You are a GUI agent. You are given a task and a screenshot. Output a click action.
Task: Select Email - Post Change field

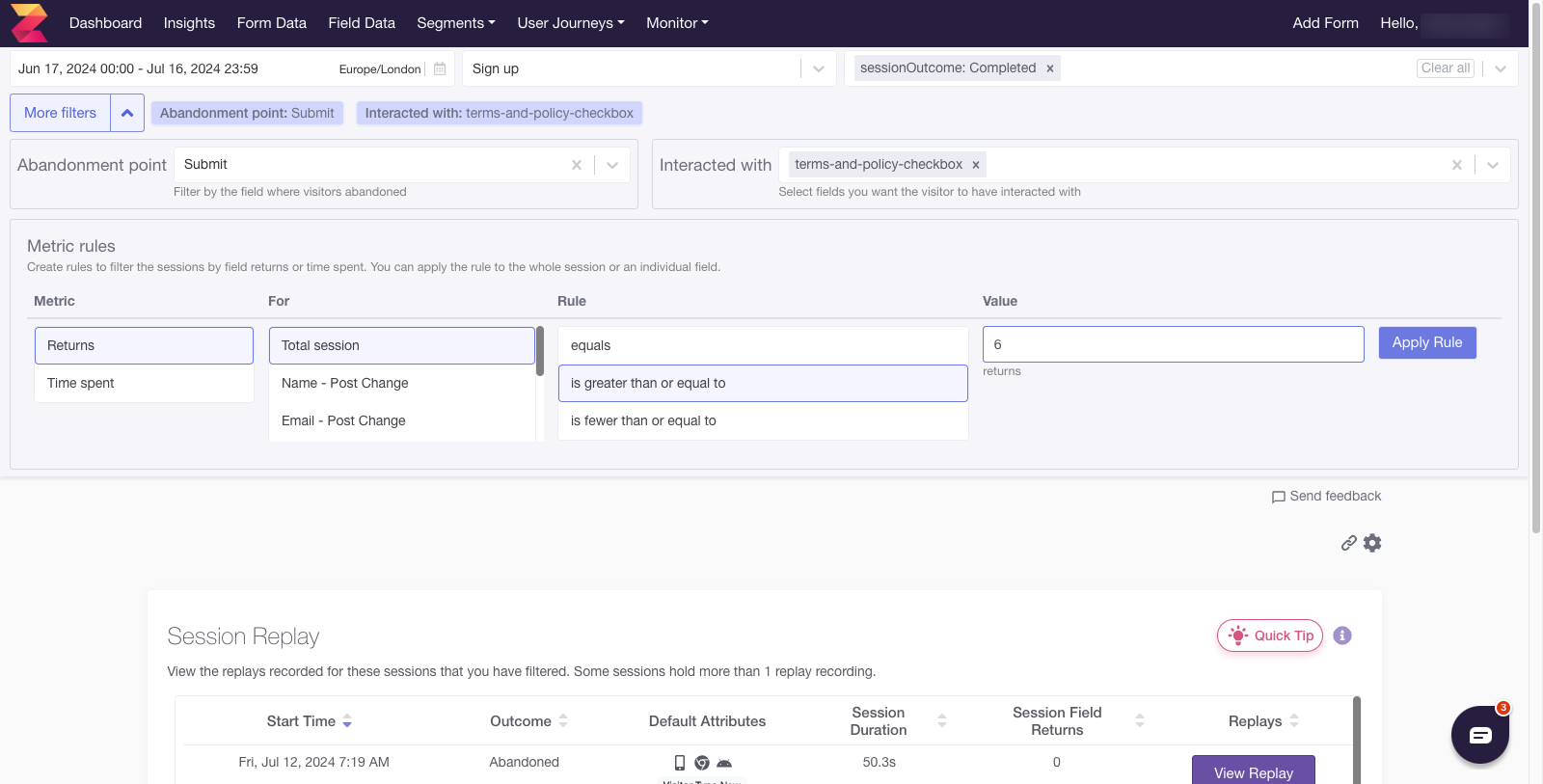click(x=401, y=420)
